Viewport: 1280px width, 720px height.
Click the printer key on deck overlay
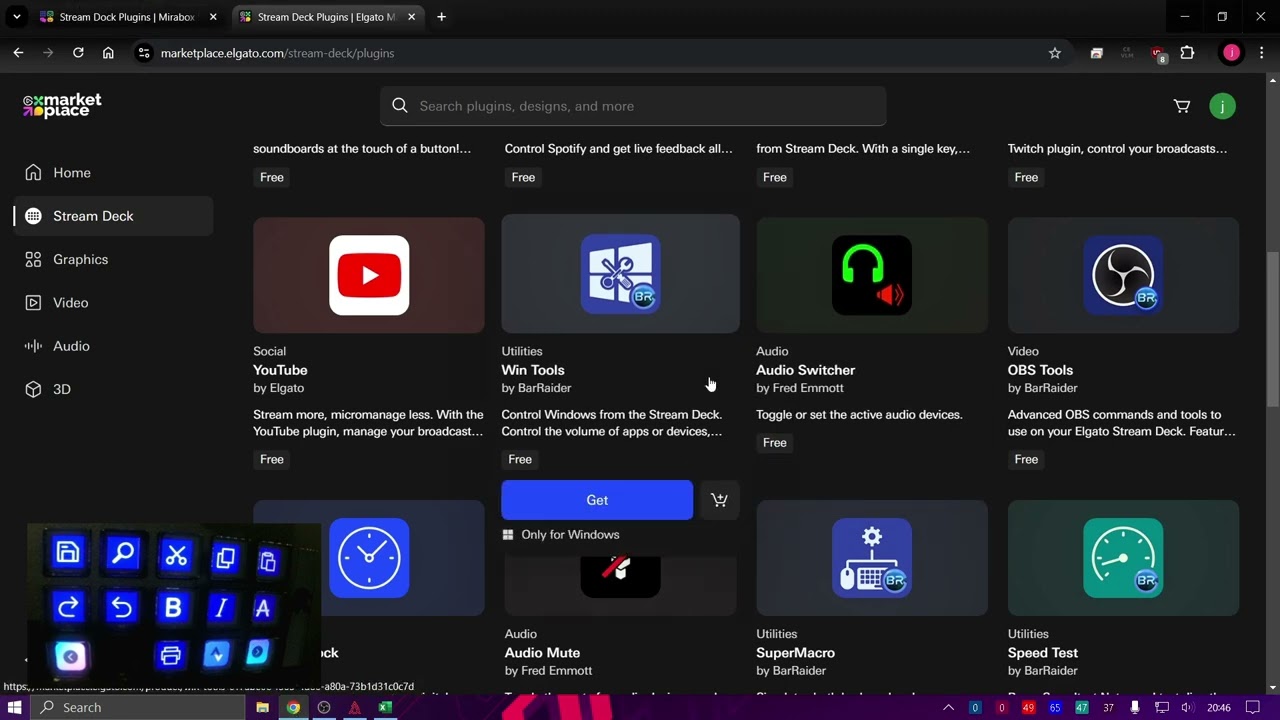tap(170, 656)
